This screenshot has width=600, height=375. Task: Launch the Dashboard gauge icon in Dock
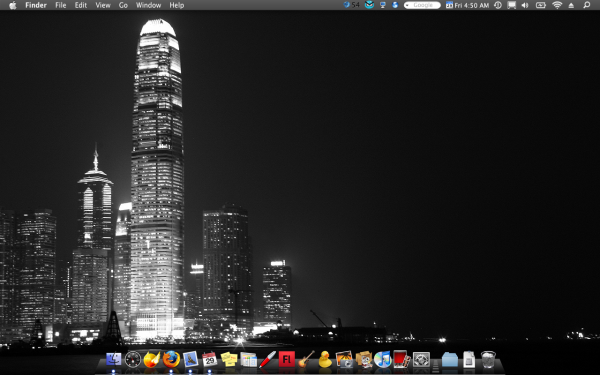click(x=133, y=359)
